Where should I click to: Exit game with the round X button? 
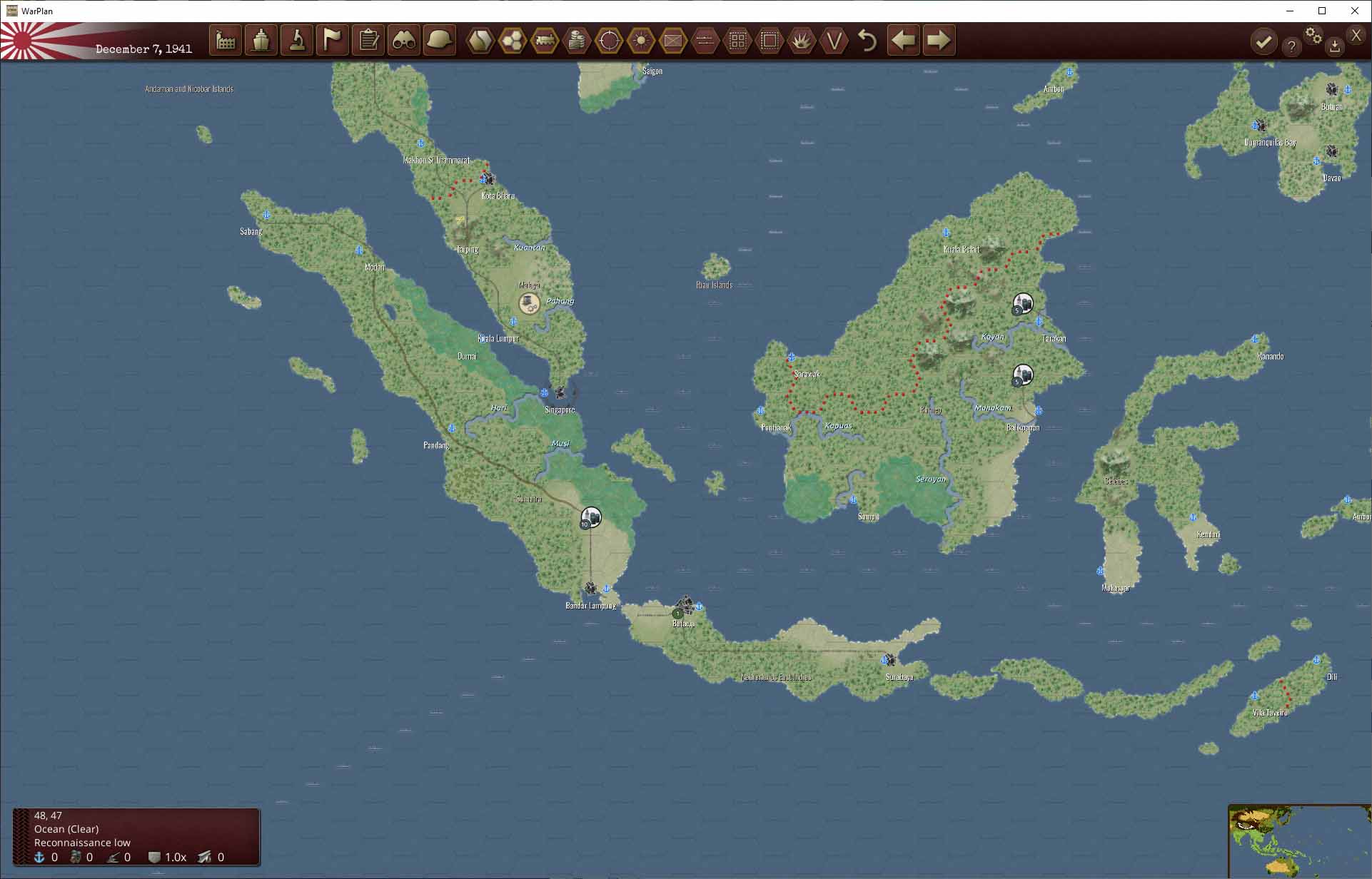click(1356, 35)
